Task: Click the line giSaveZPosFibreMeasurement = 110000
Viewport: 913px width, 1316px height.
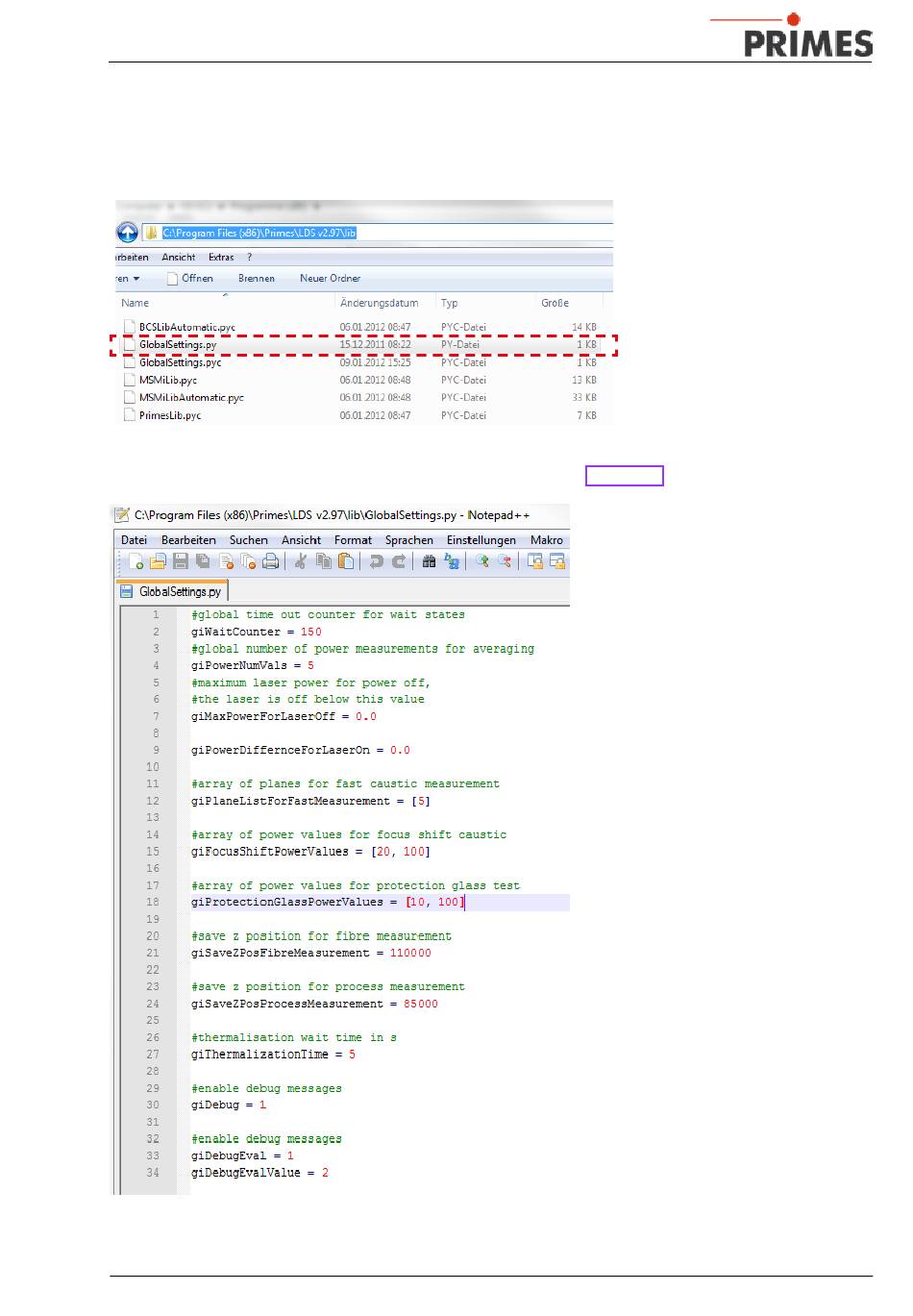Action: (x=311, y=953)
